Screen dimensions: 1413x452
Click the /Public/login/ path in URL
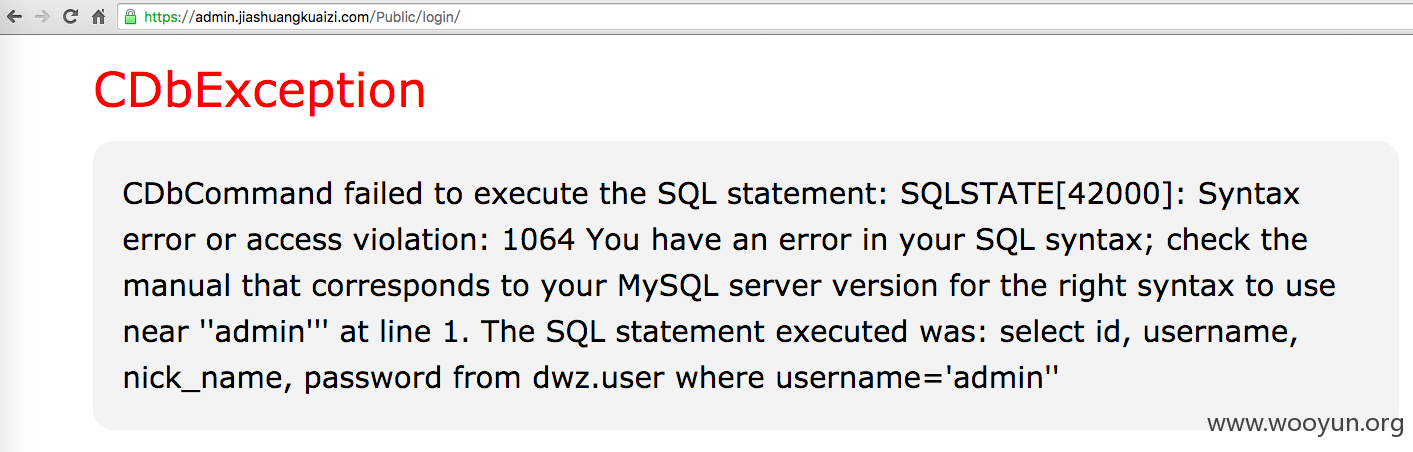click(417, 18)
